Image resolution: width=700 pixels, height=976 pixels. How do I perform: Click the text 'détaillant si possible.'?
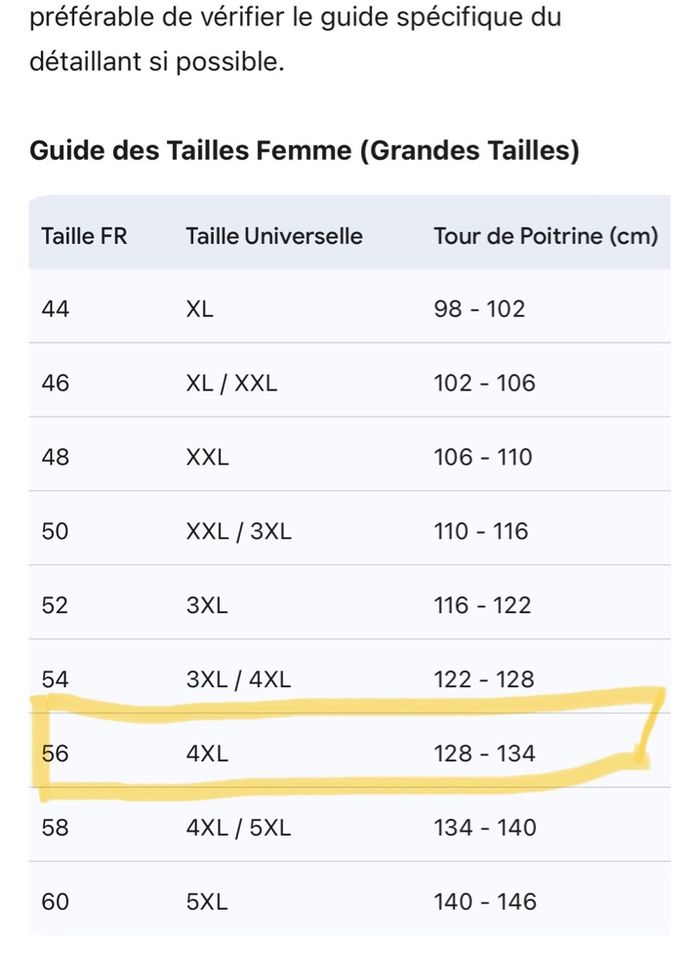pyautogui.click(x=157, y=62)
